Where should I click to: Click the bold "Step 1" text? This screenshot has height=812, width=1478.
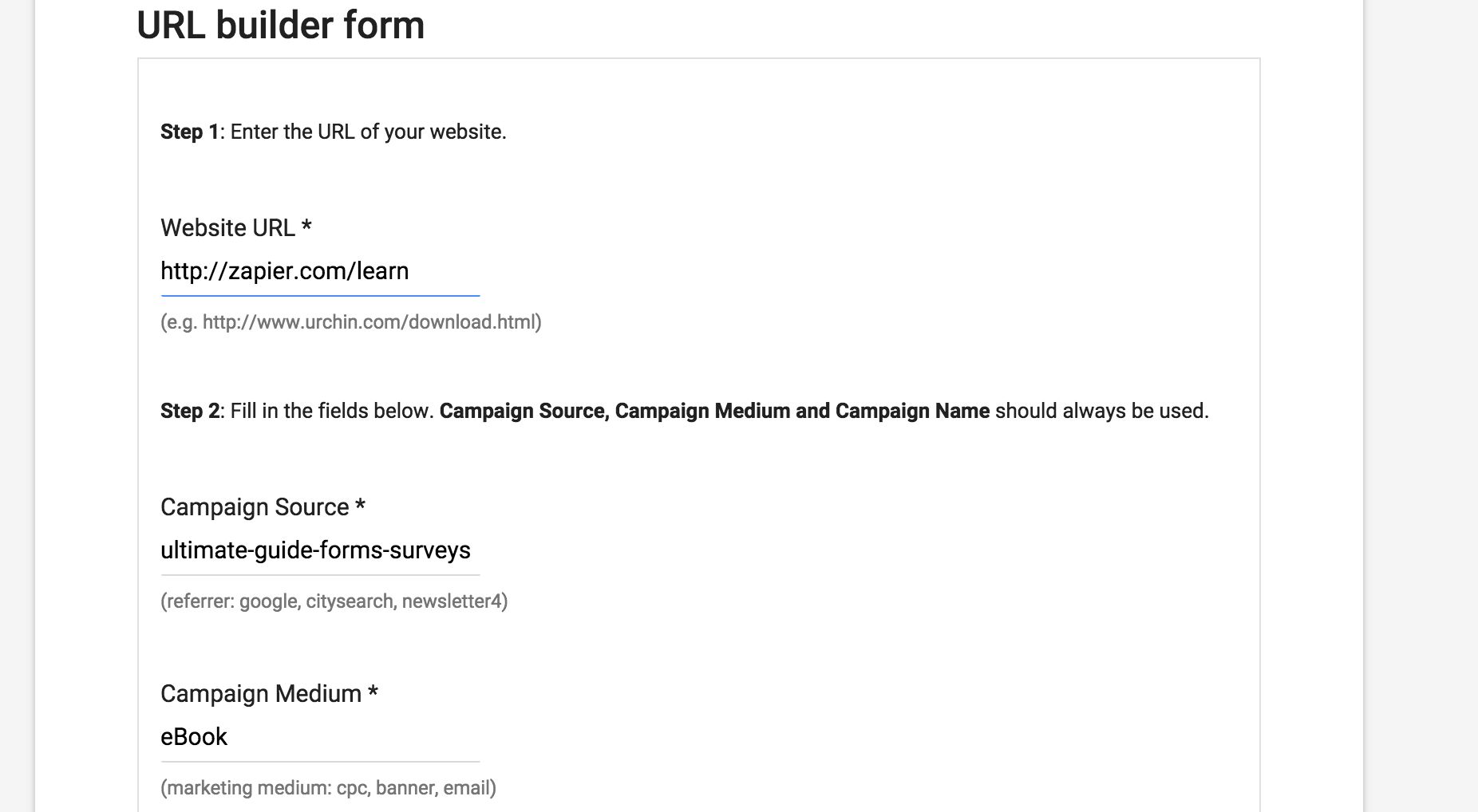coord(189,132)
